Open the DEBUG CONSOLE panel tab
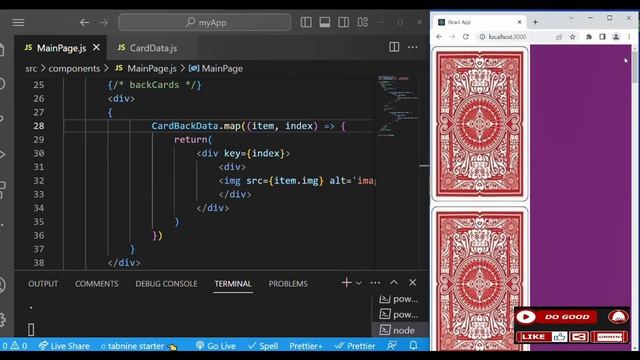 [x=167, y=284]
